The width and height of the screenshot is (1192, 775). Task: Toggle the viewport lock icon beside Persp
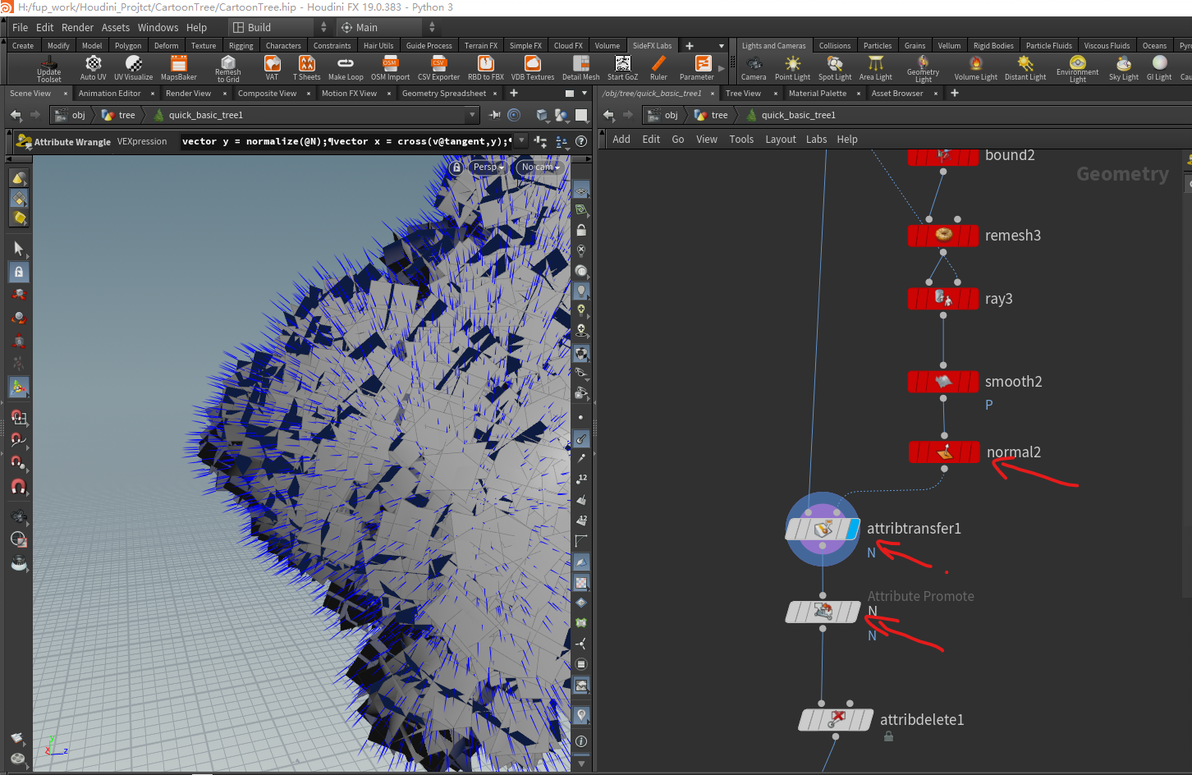[x=457, y=167]
